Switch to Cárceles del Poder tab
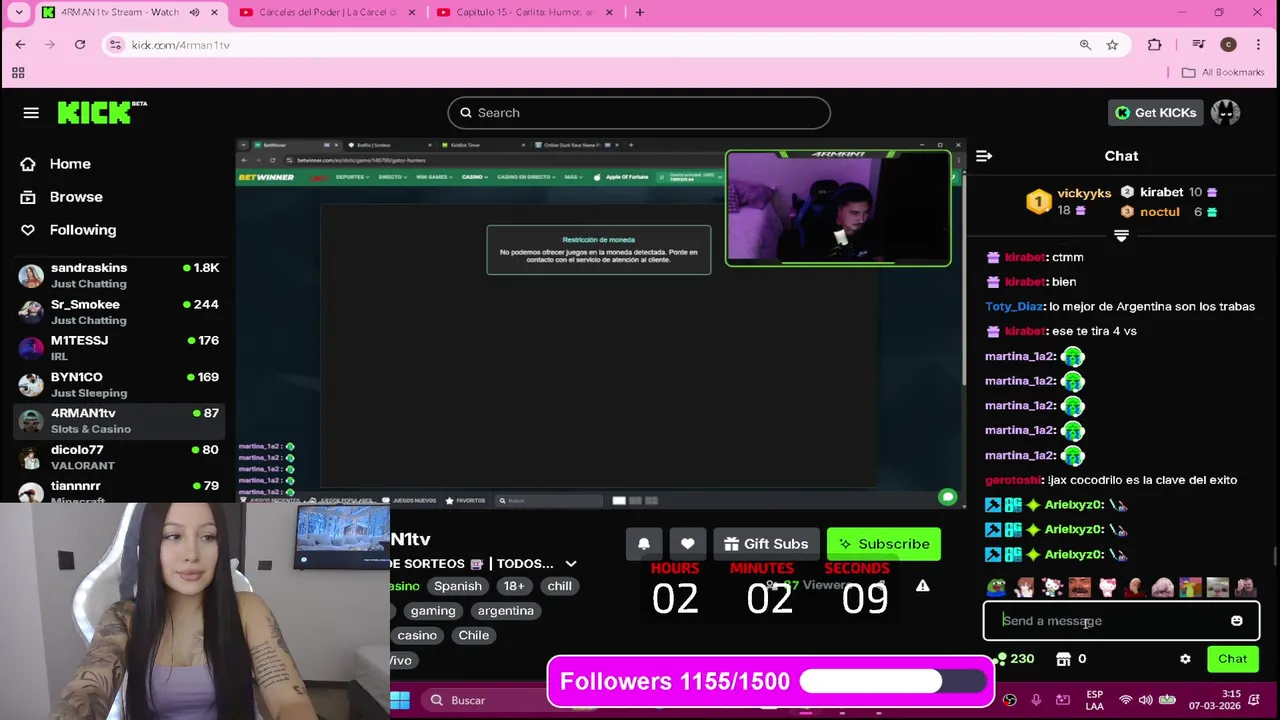This screenshot has width=1280, height=720. 328,12
